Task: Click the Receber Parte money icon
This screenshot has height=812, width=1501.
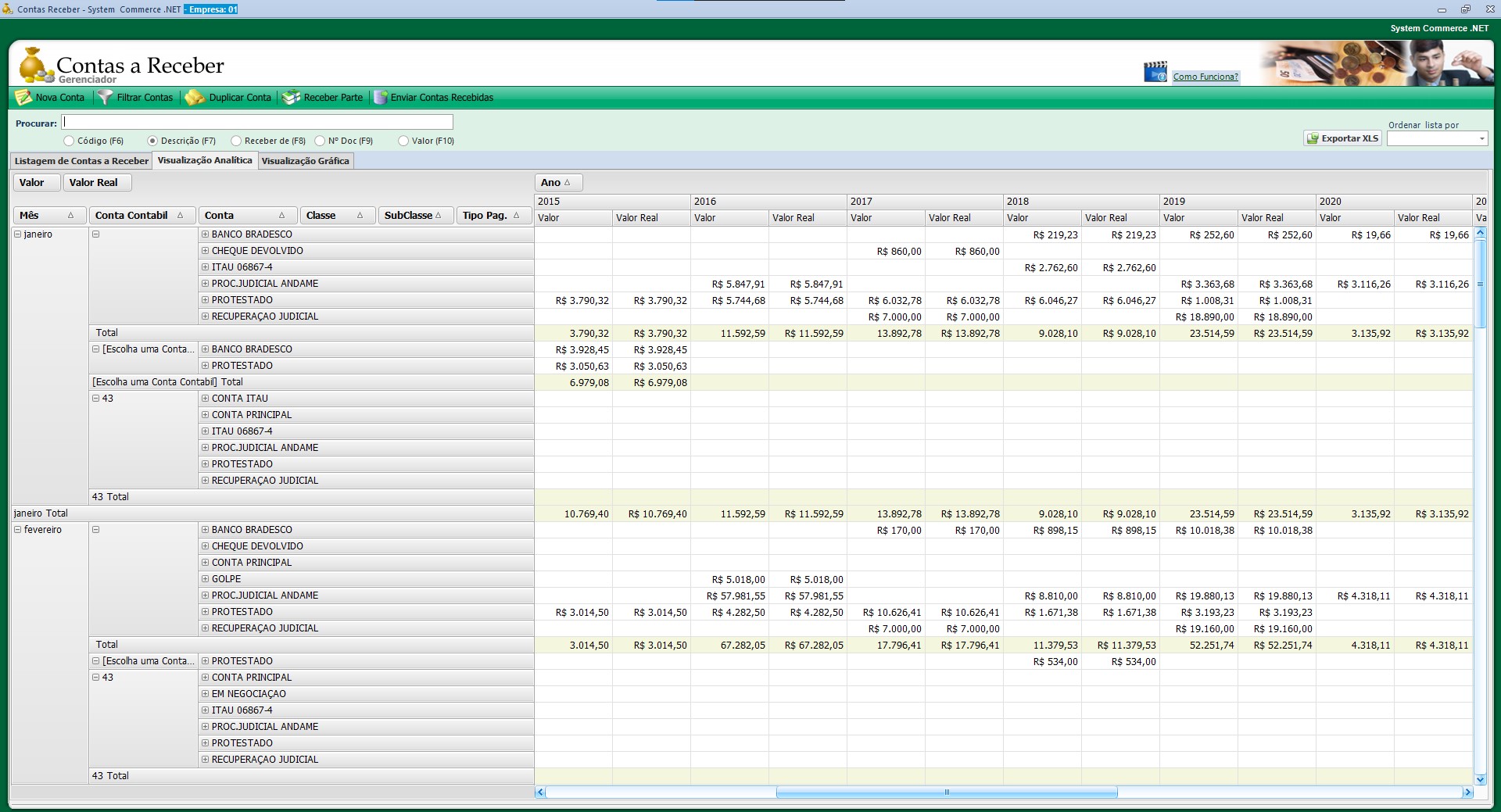Action: pyautogui.click(x=292, y=98)
